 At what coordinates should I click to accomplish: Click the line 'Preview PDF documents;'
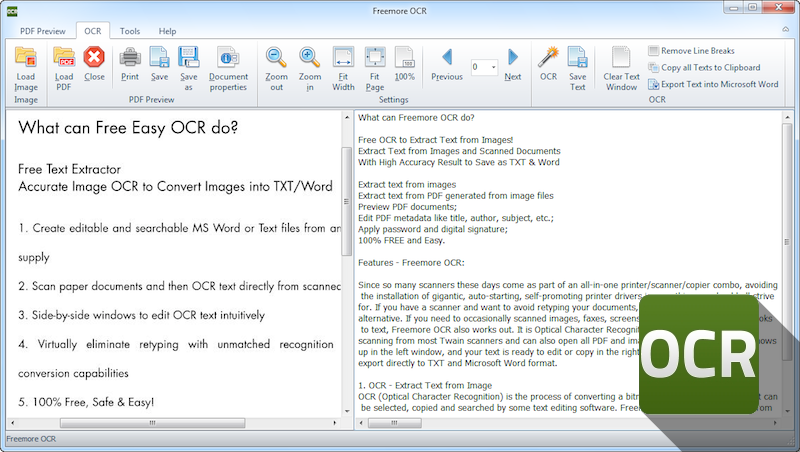click(x=407, y=207)
